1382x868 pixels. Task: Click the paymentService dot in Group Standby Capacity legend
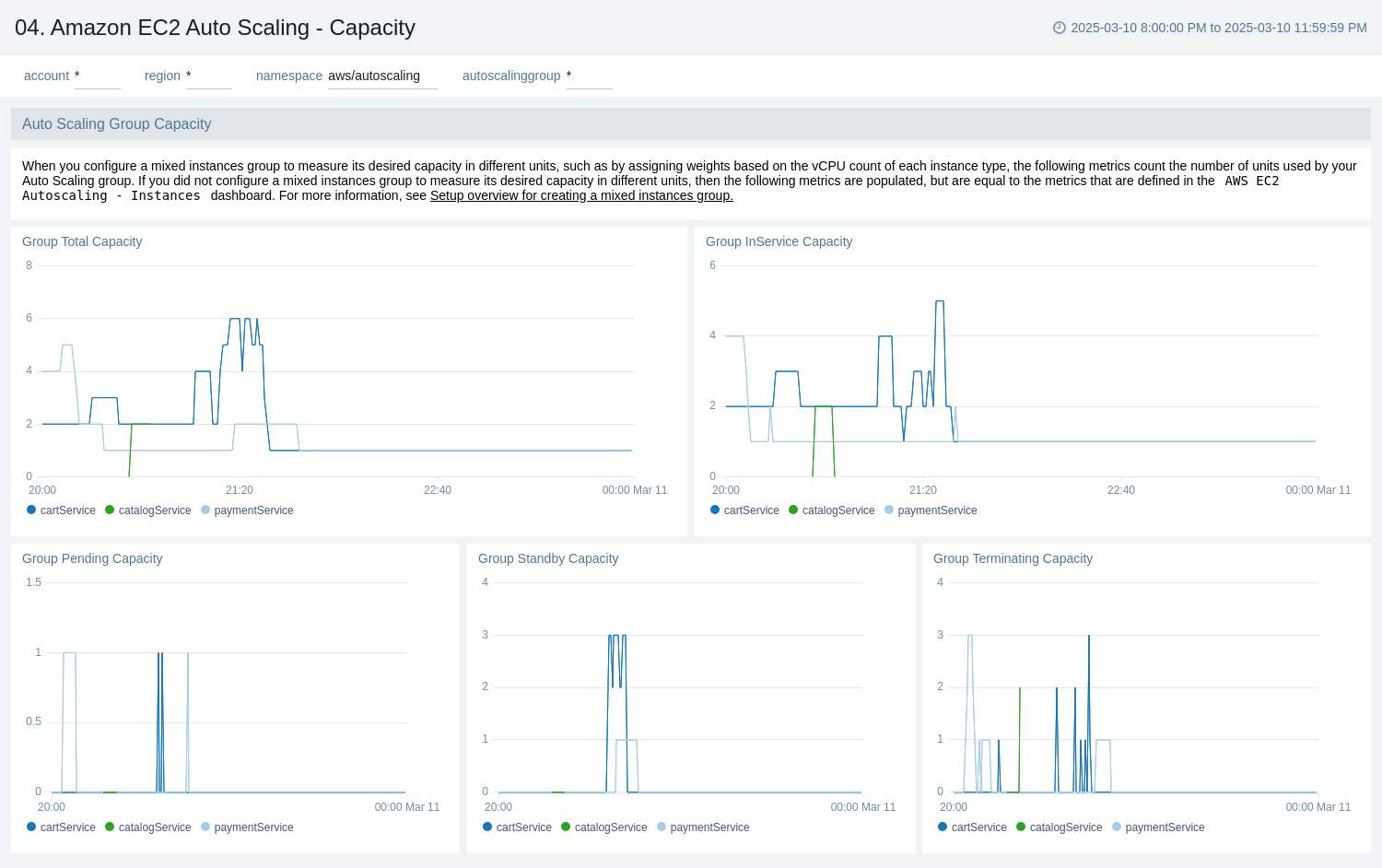coord(660,827)
